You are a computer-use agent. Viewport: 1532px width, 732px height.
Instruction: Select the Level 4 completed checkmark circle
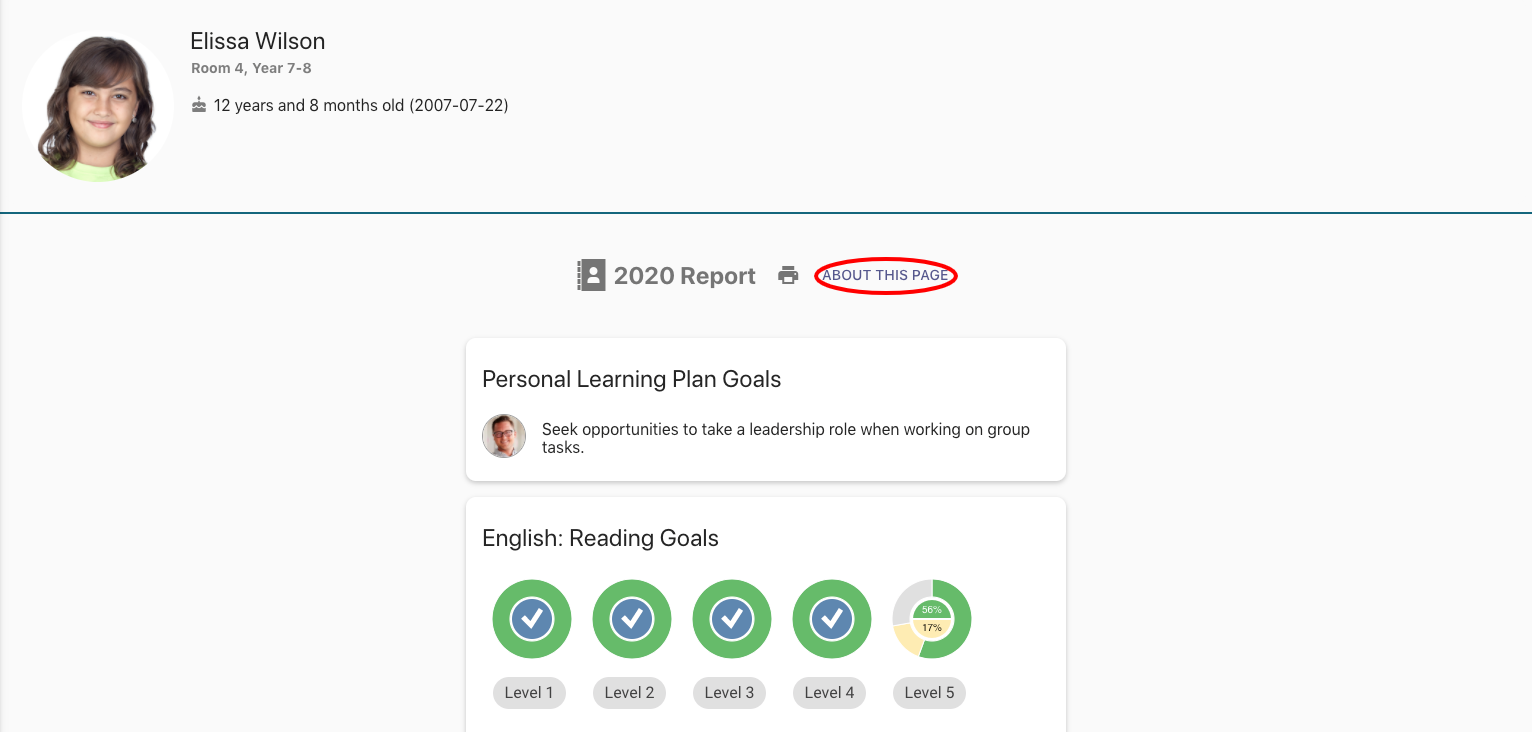click(x=832, y=619)
